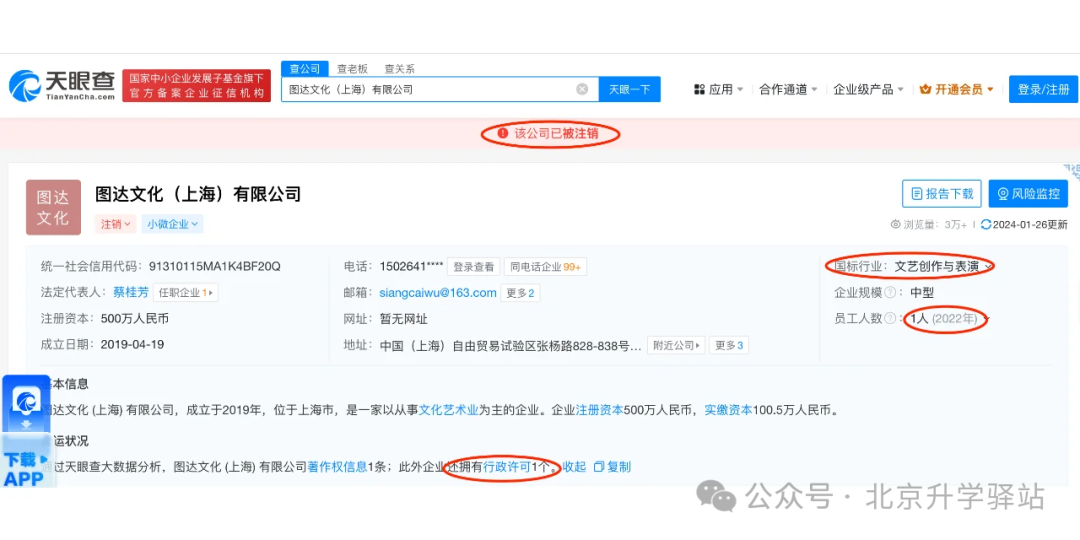Image resolution: width=1080 pixels, height=540 pixels.
Task: Click the 登录/注册 button
Action: click(x=1043, y=90)
